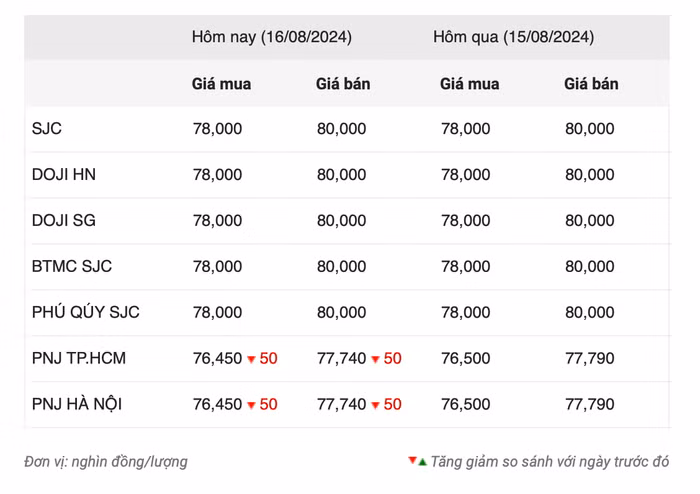
Task: Click Giá bán header under Hôm qua
Action: tap(591, 84)
